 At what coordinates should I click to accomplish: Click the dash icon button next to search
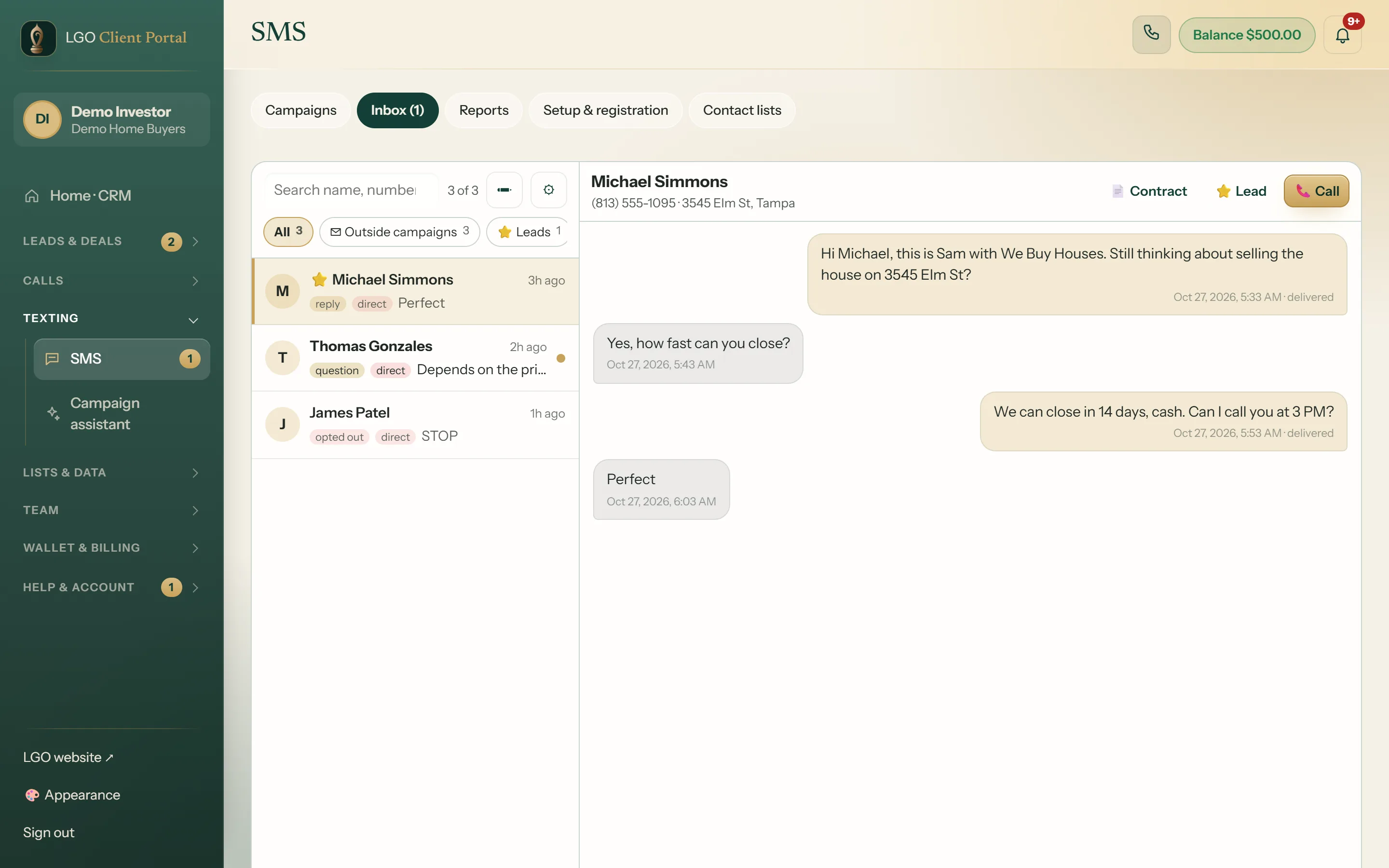pyautogui.click(x=504, y=190)
